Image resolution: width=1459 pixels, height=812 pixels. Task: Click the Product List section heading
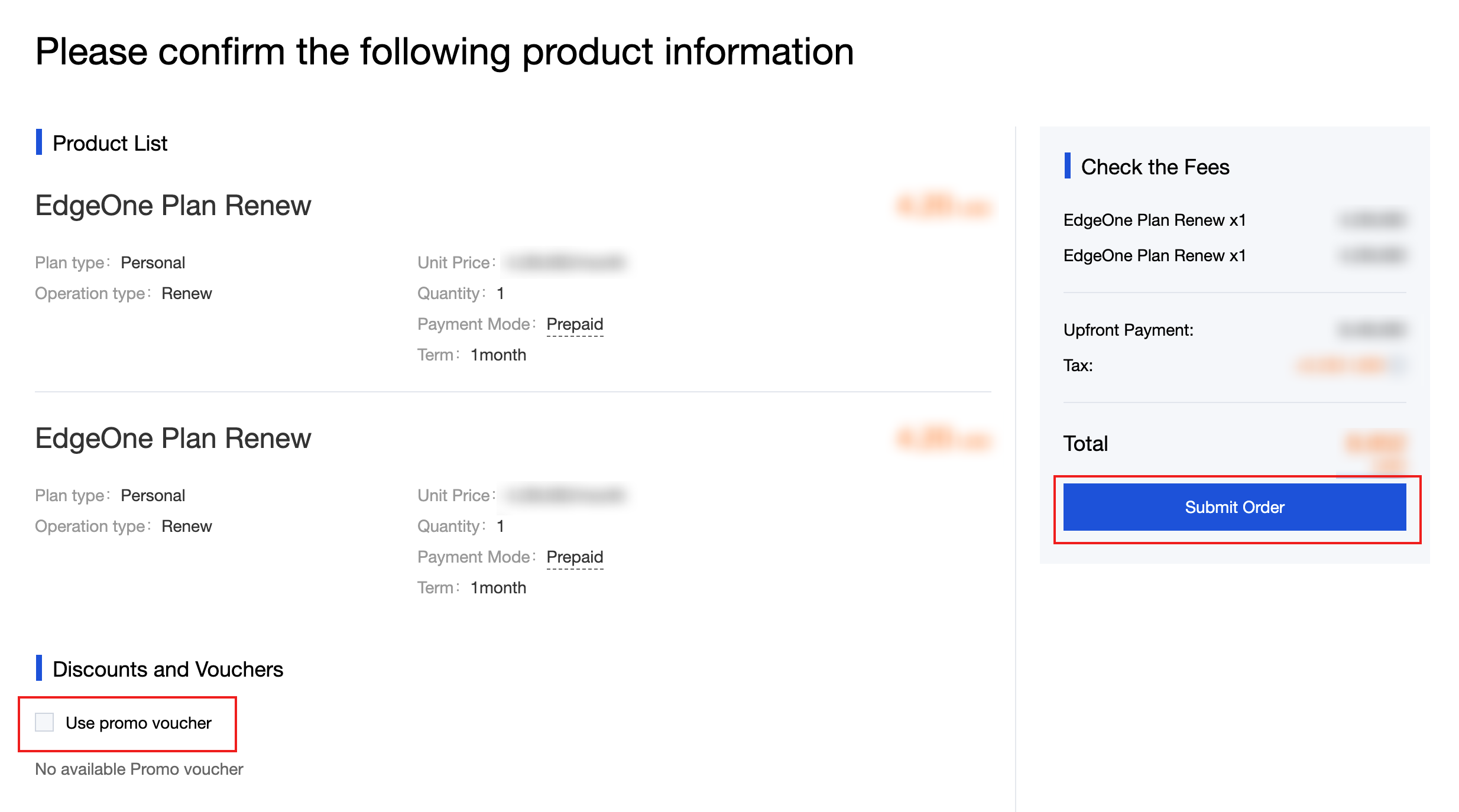pos(110,143)
